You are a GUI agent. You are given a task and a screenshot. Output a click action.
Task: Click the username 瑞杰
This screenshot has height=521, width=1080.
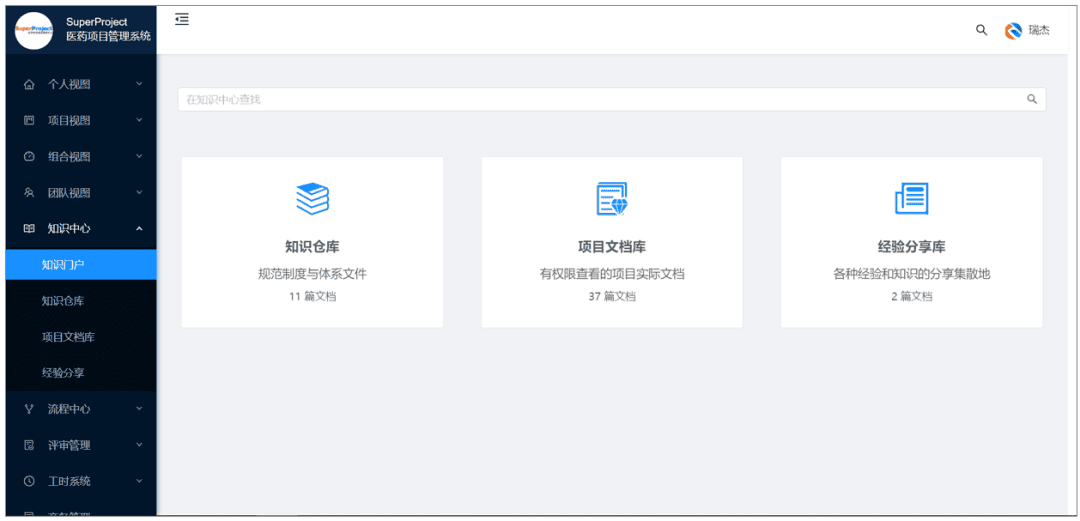point(1039,31)
